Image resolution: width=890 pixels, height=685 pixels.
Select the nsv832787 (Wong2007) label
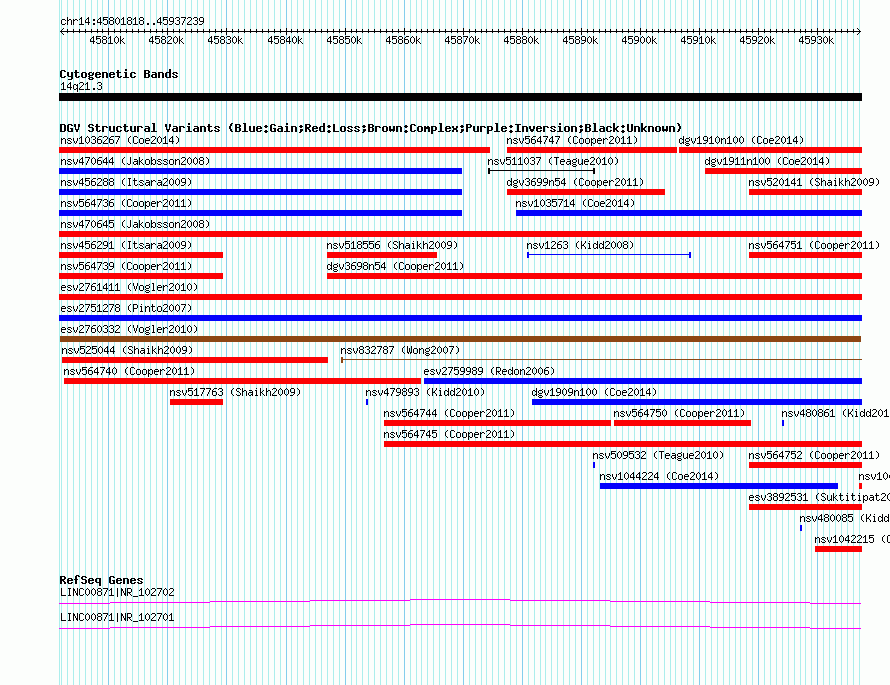(x=400, y=350)
